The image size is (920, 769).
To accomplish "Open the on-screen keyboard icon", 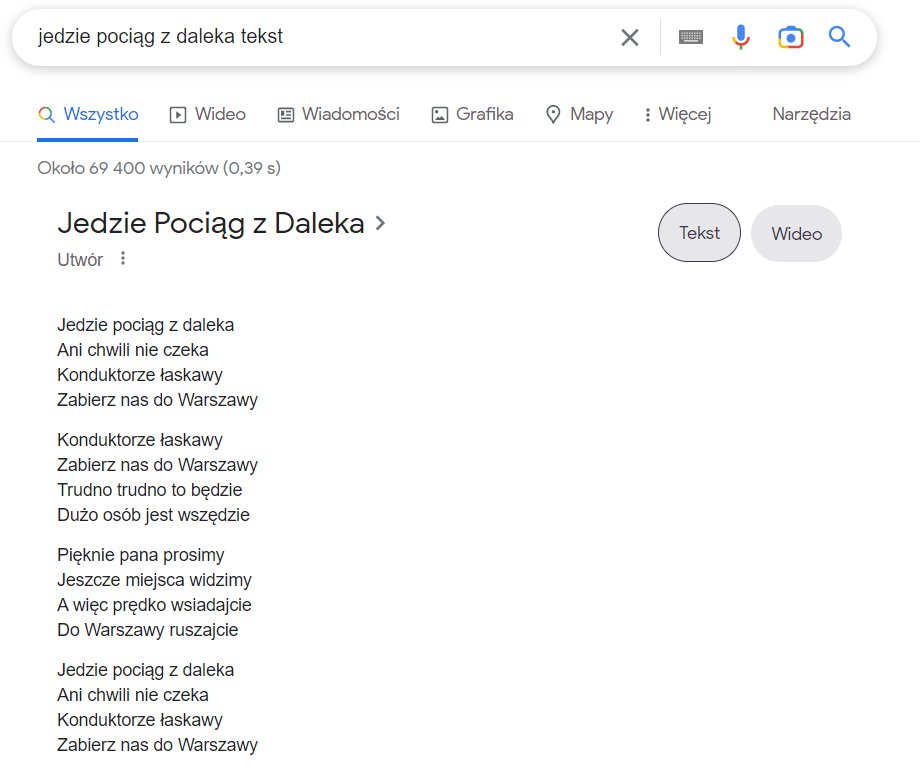I will (x=691, y=37).
